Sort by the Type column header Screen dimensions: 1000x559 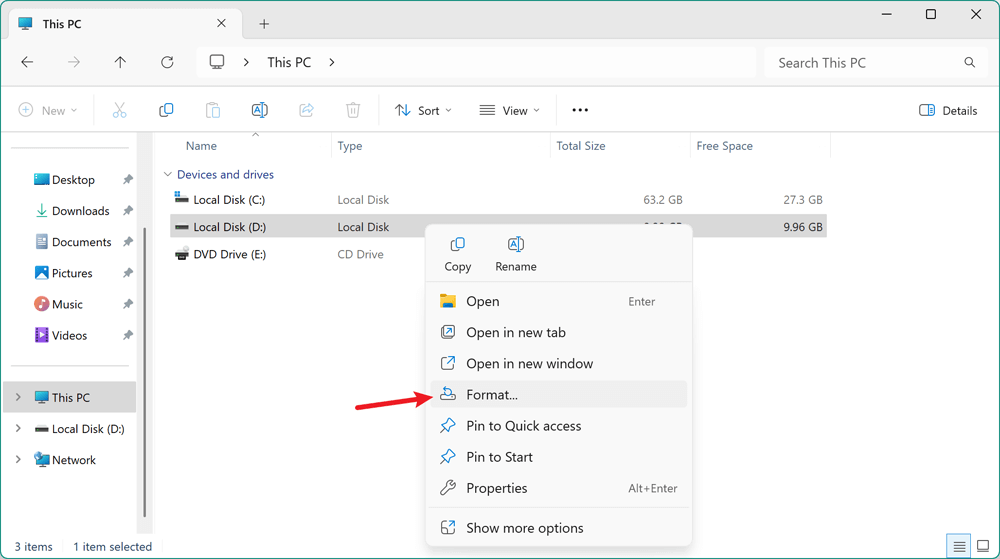point(349,146)
